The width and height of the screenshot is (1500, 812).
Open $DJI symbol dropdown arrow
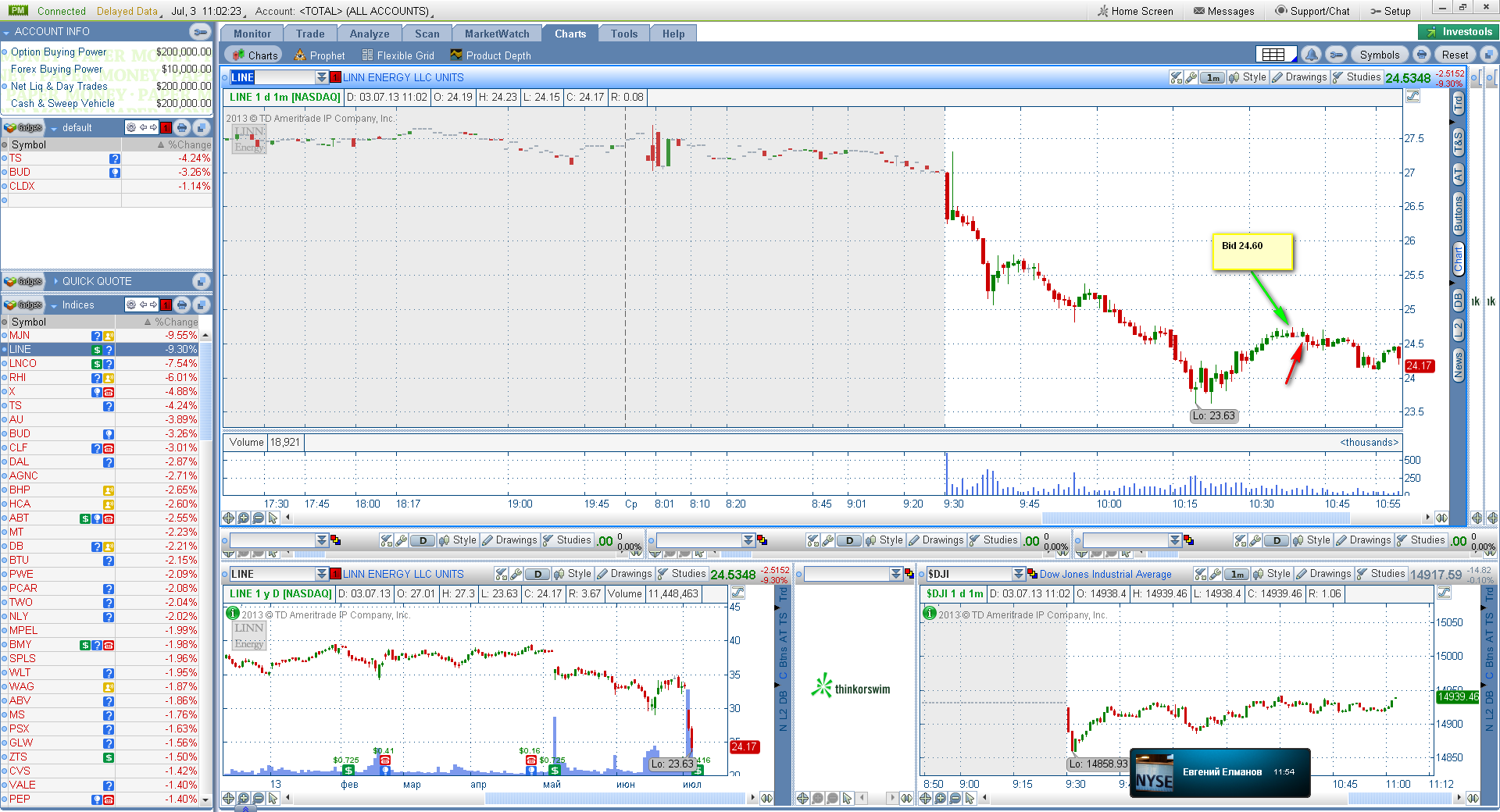tap(1018, 574)
